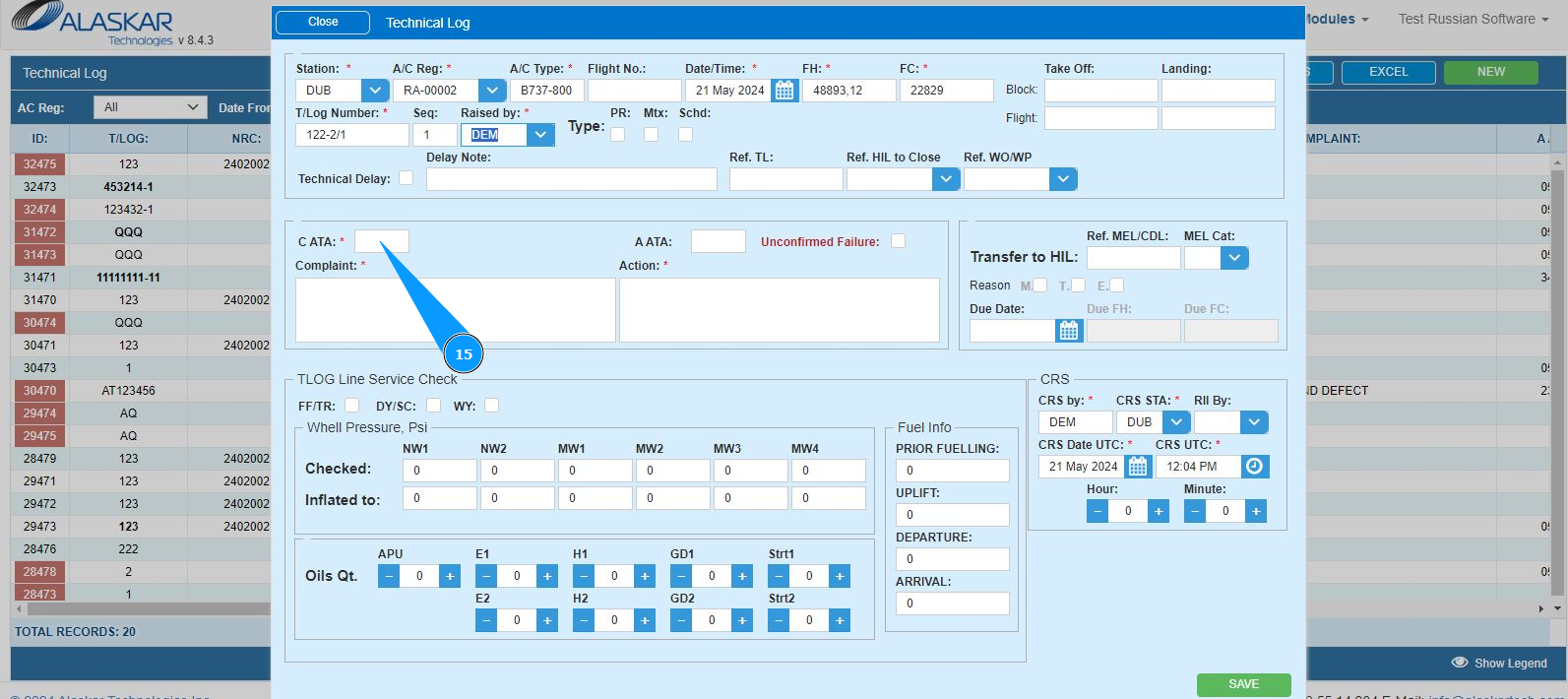Check the Schd type checkbox
1568x699 pixels.
[685, 134]
